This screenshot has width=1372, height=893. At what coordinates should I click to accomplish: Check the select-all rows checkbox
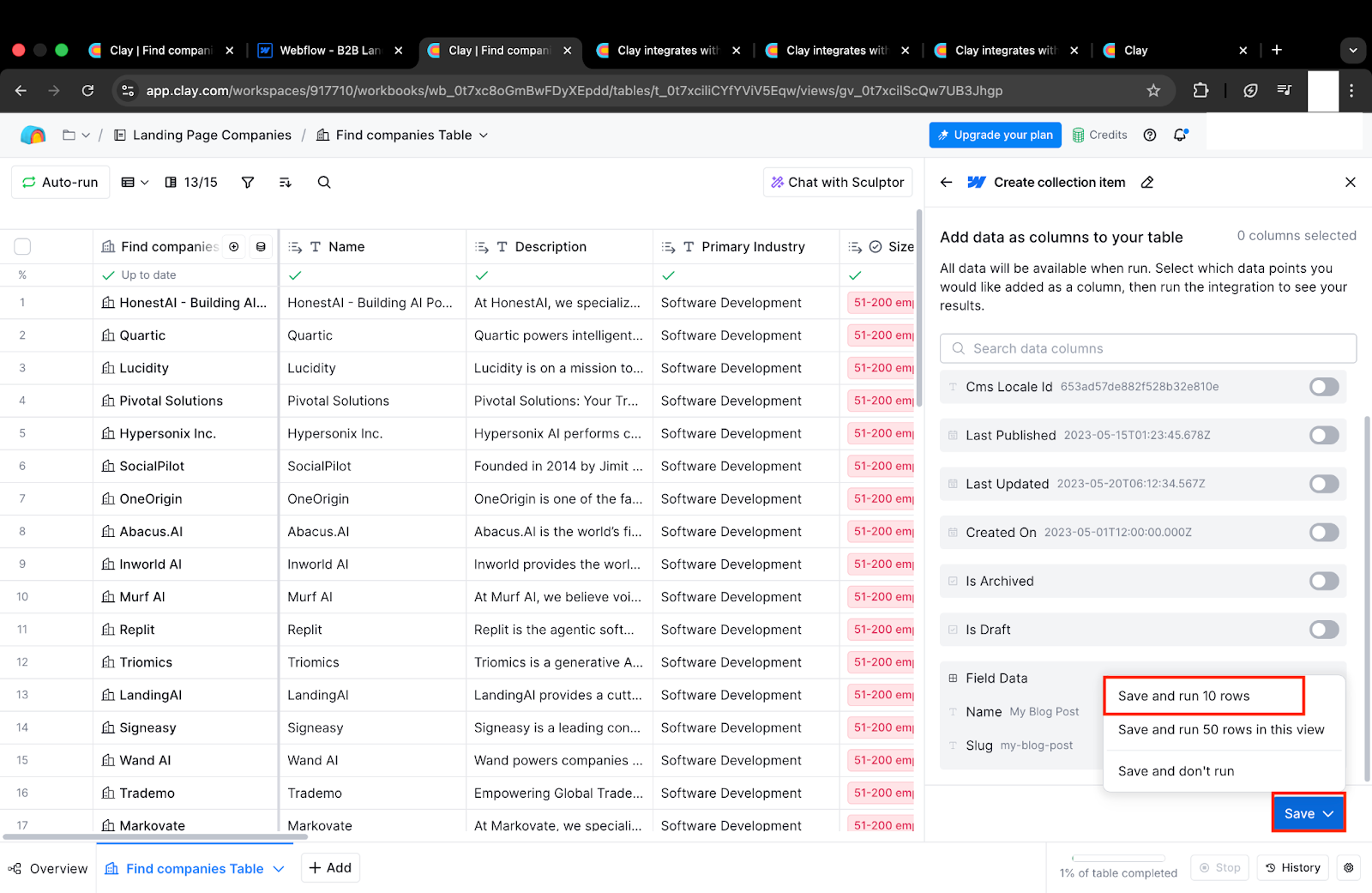22,246
